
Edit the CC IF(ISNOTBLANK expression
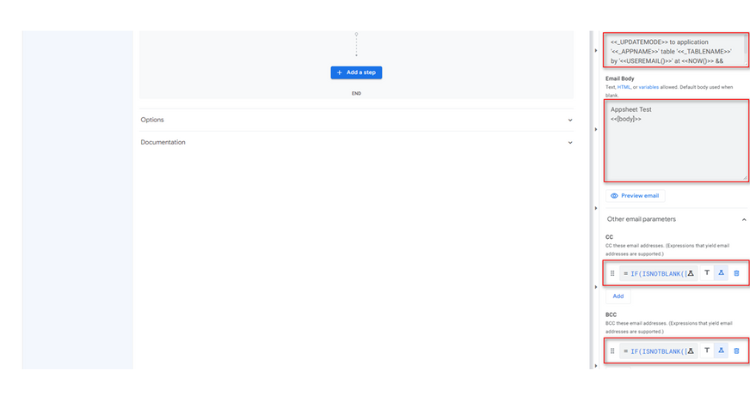[655, 274]
